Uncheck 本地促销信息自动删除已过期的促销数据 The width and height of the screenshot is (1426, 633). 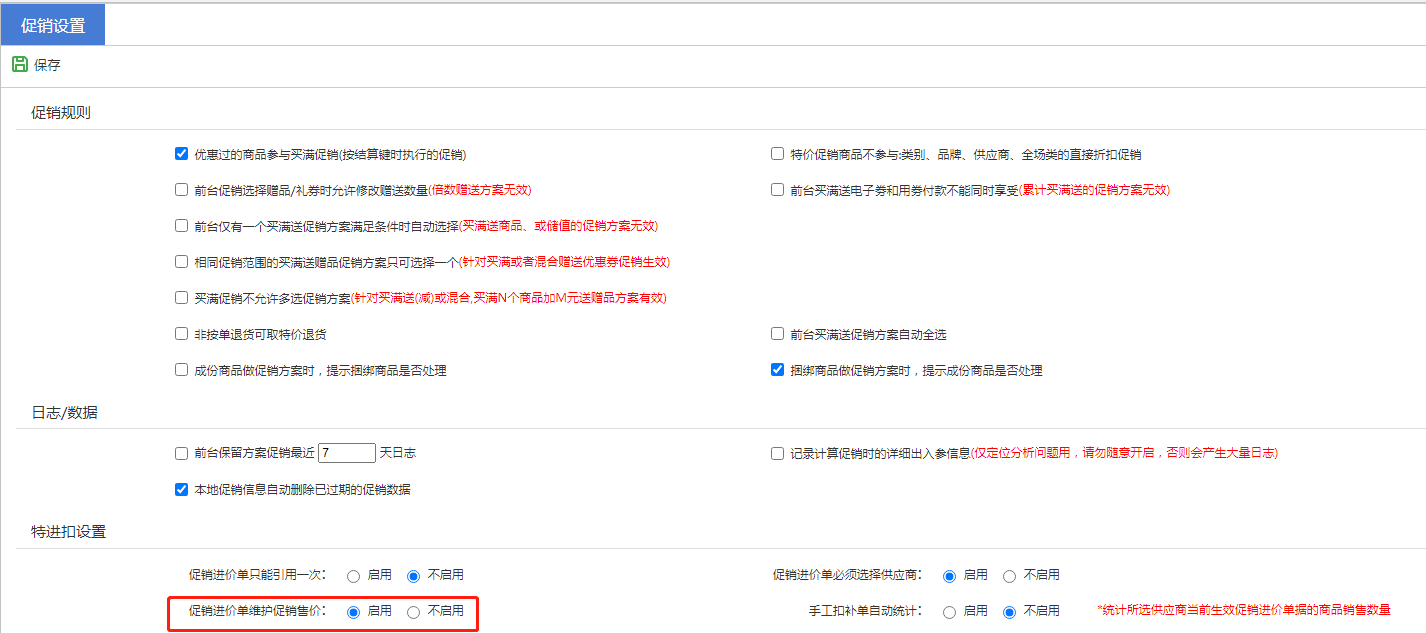(x=181, y=490)
